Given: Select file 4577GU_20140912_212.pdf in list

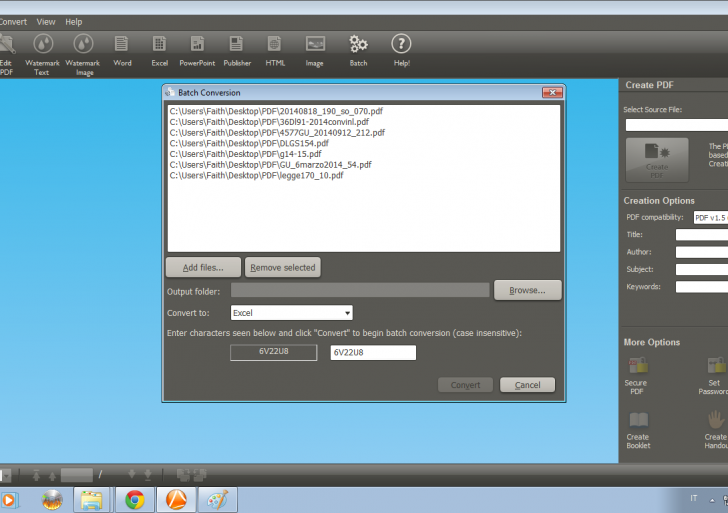Looking at the screenshot, I should (277, 132).
